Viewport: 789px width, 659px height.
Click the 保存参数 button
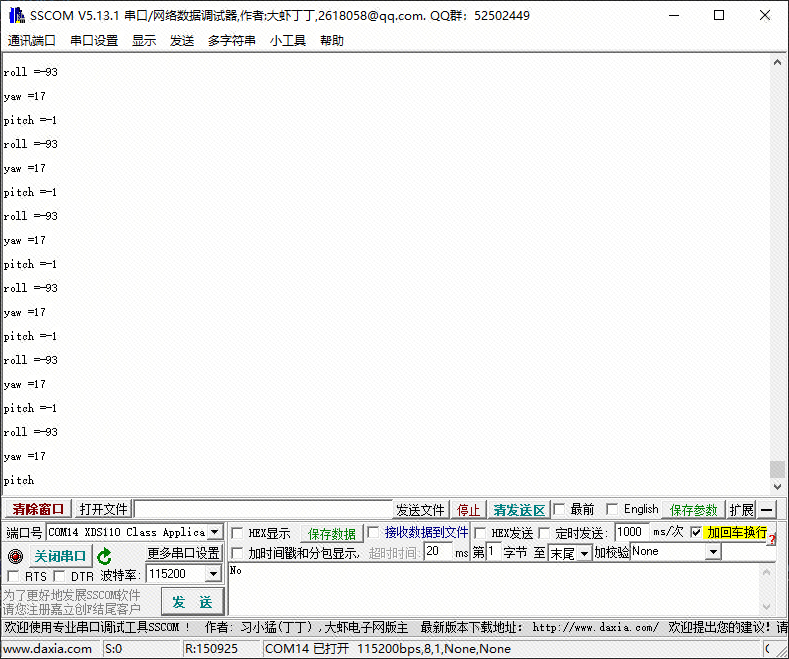[x=693, y=510]
